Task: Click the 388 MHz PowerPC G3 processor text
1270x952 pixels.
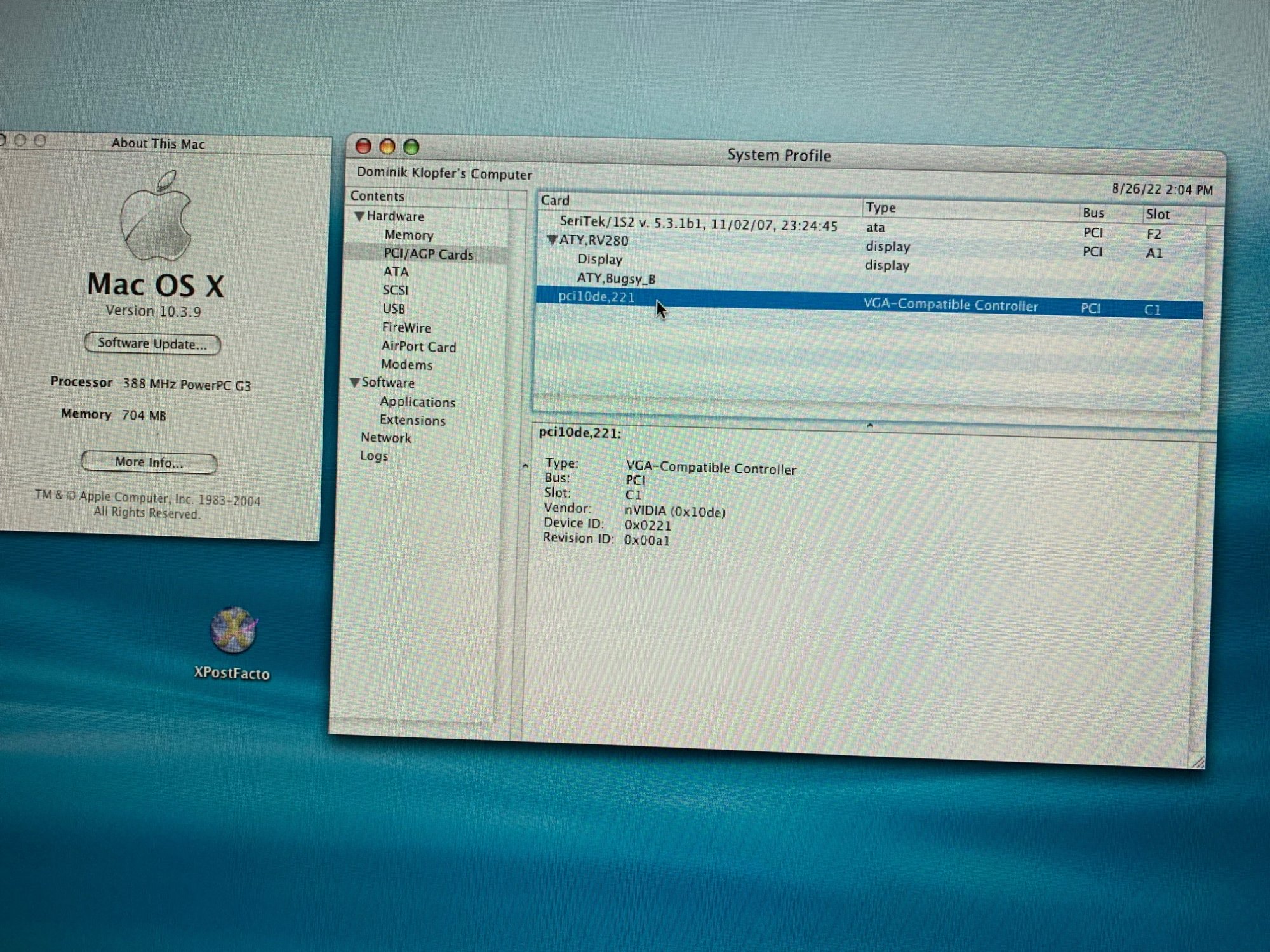Action: [187, 385]
